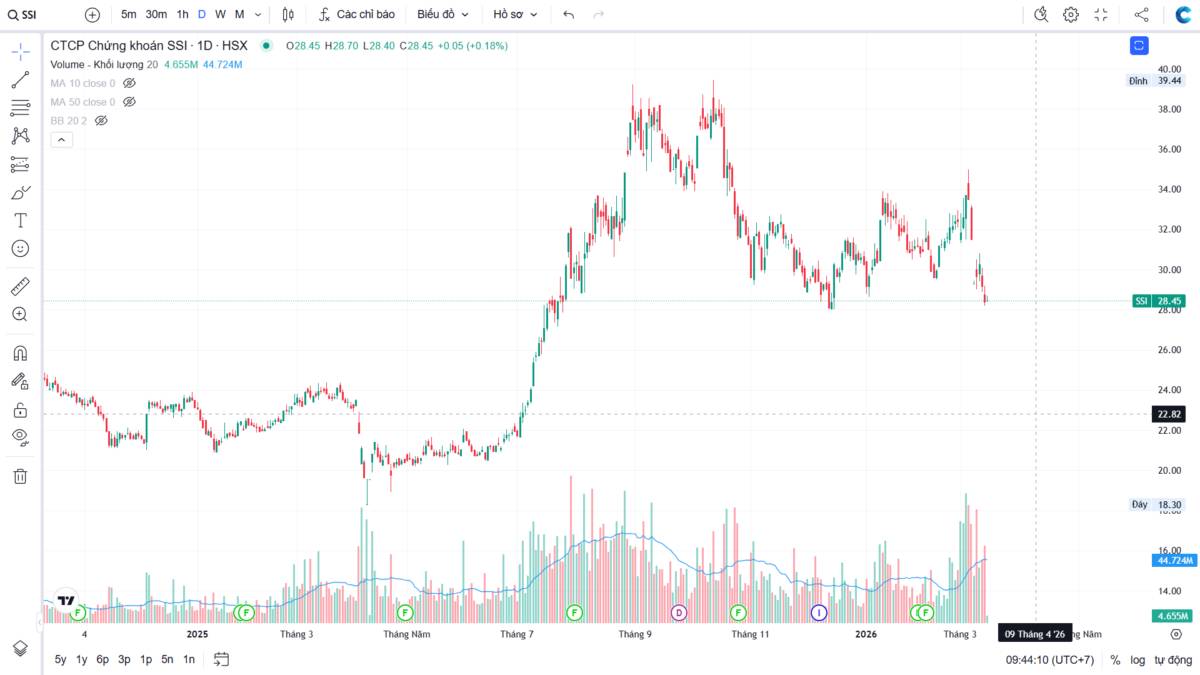Screen dimensions: 1200x675
Task: Toggle tự động auto scale
Action: pos(1173,660)
